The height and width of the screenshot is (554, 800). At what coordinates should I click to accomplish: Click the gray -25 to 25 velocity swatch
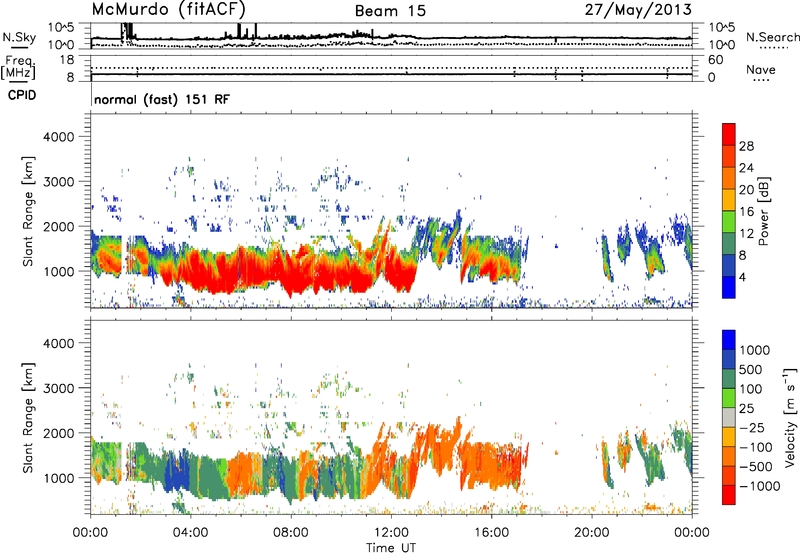[x=729, y=417]
